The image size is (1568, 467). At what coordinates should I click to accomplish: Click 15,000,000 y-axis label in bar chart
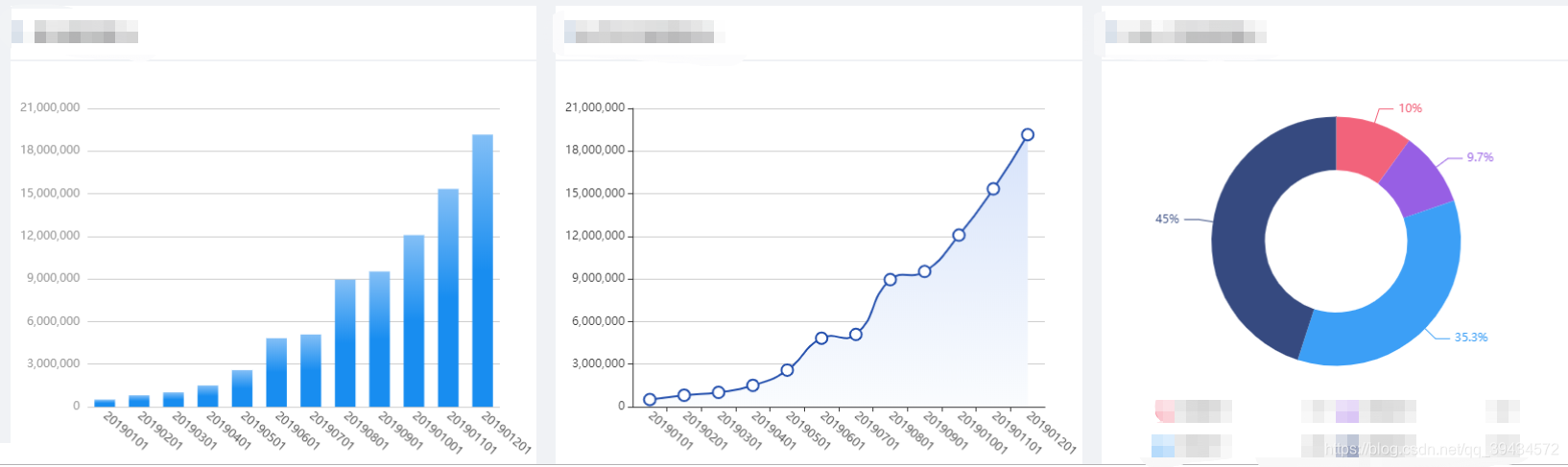(x=50, y=194)
